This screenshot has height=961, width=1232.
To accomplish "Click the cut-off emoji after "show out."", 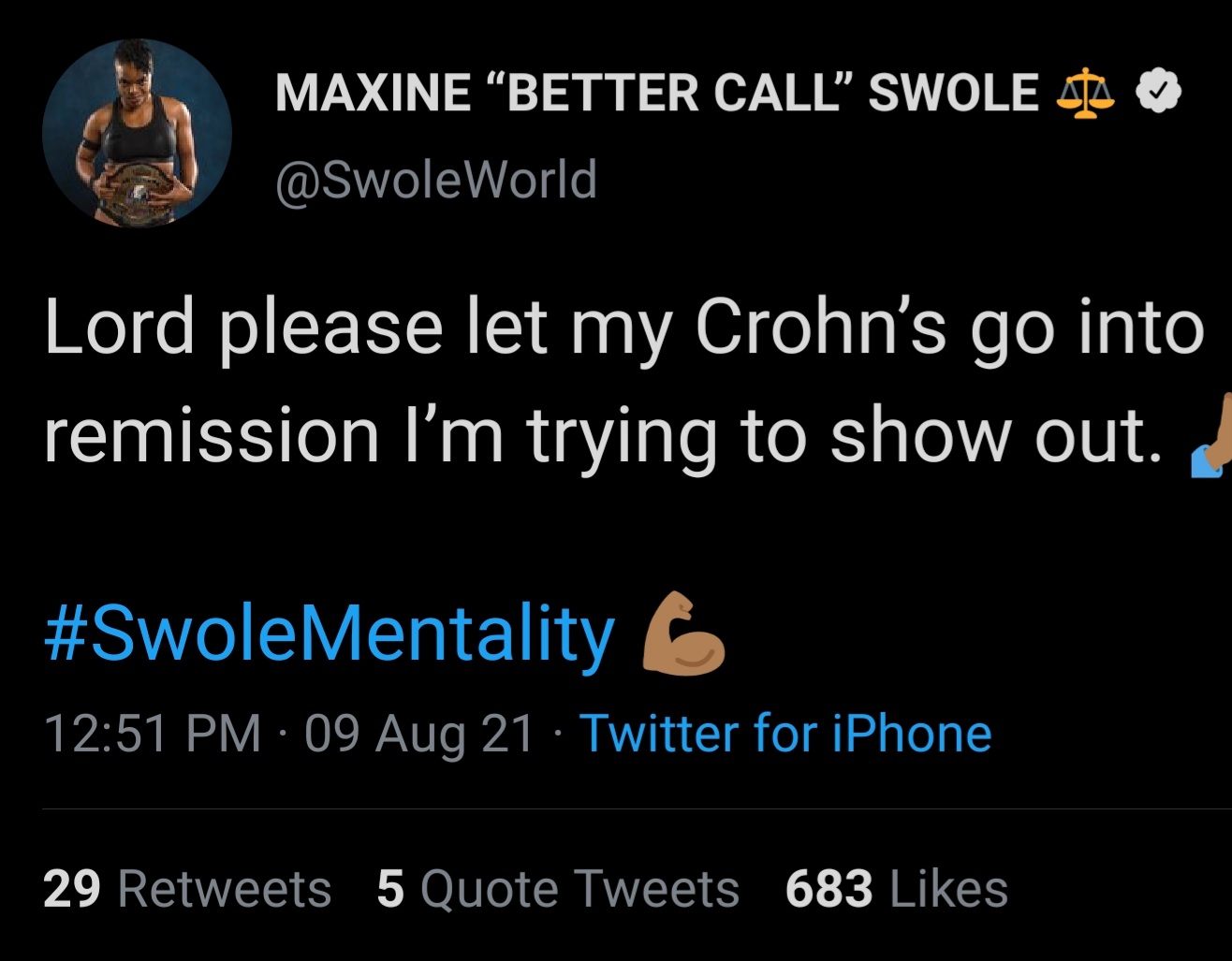I will pos(1211,438).
